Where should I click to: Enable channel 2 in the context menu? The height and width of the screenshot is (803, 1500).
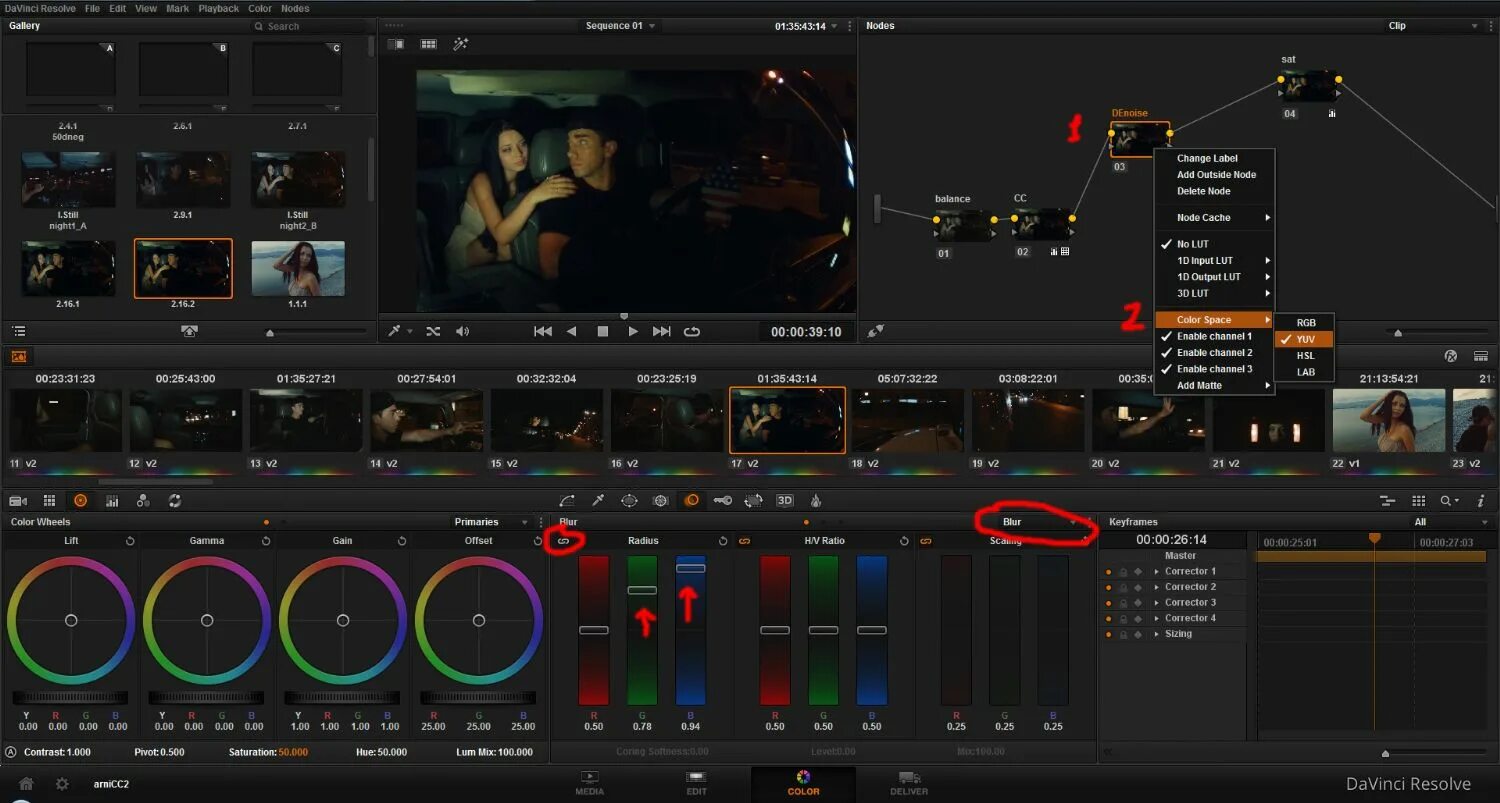click(1213, 352)
